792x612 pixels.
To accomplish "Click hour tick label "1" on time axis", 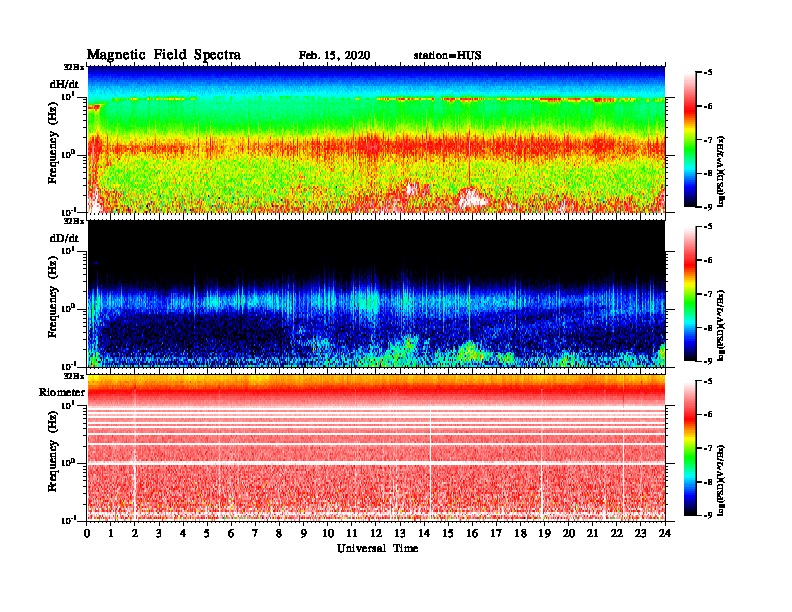I will pyautogui.click(x=111, y=533).
